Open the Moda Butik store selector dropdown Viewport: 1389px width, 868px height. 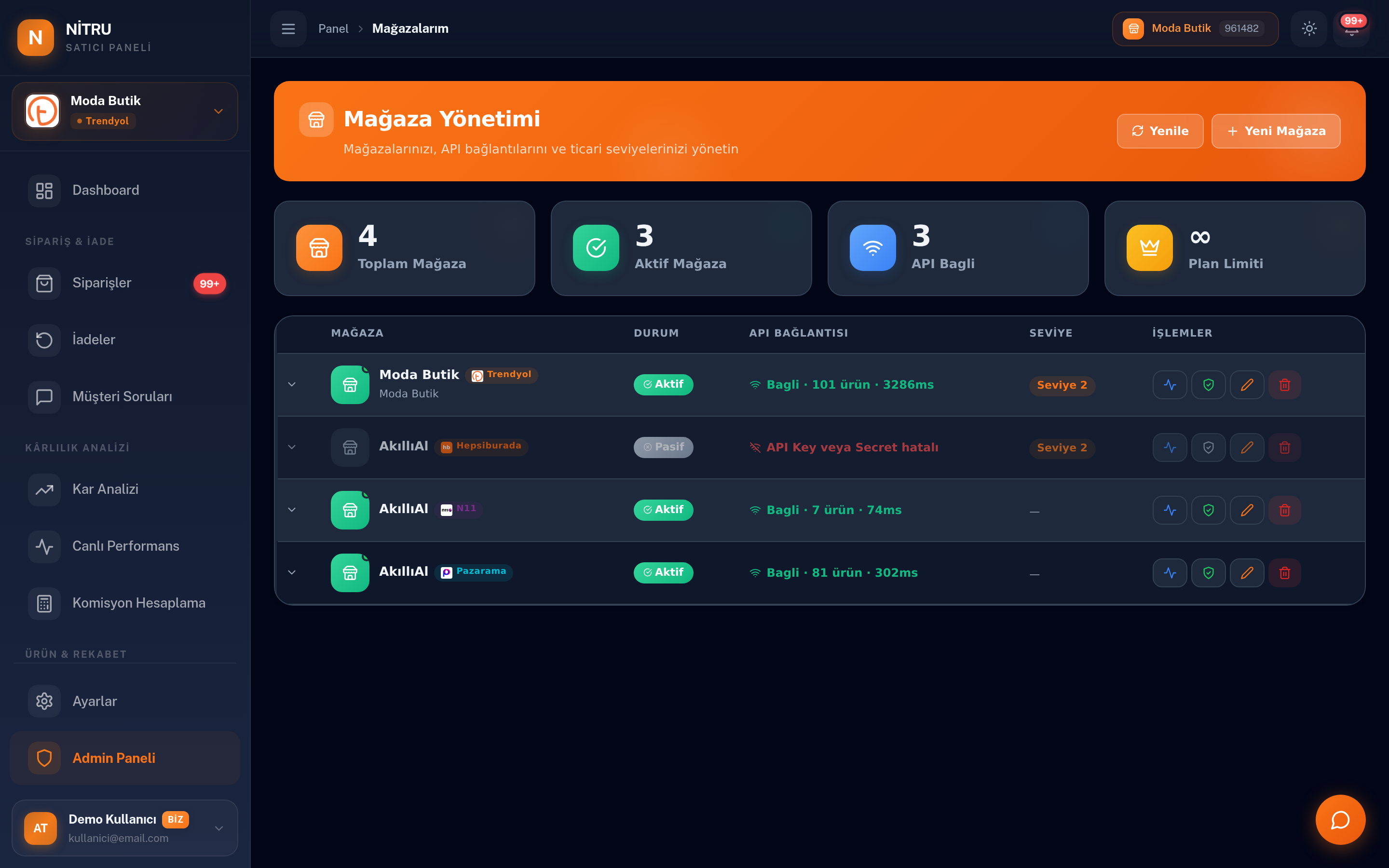pos(124,111)
